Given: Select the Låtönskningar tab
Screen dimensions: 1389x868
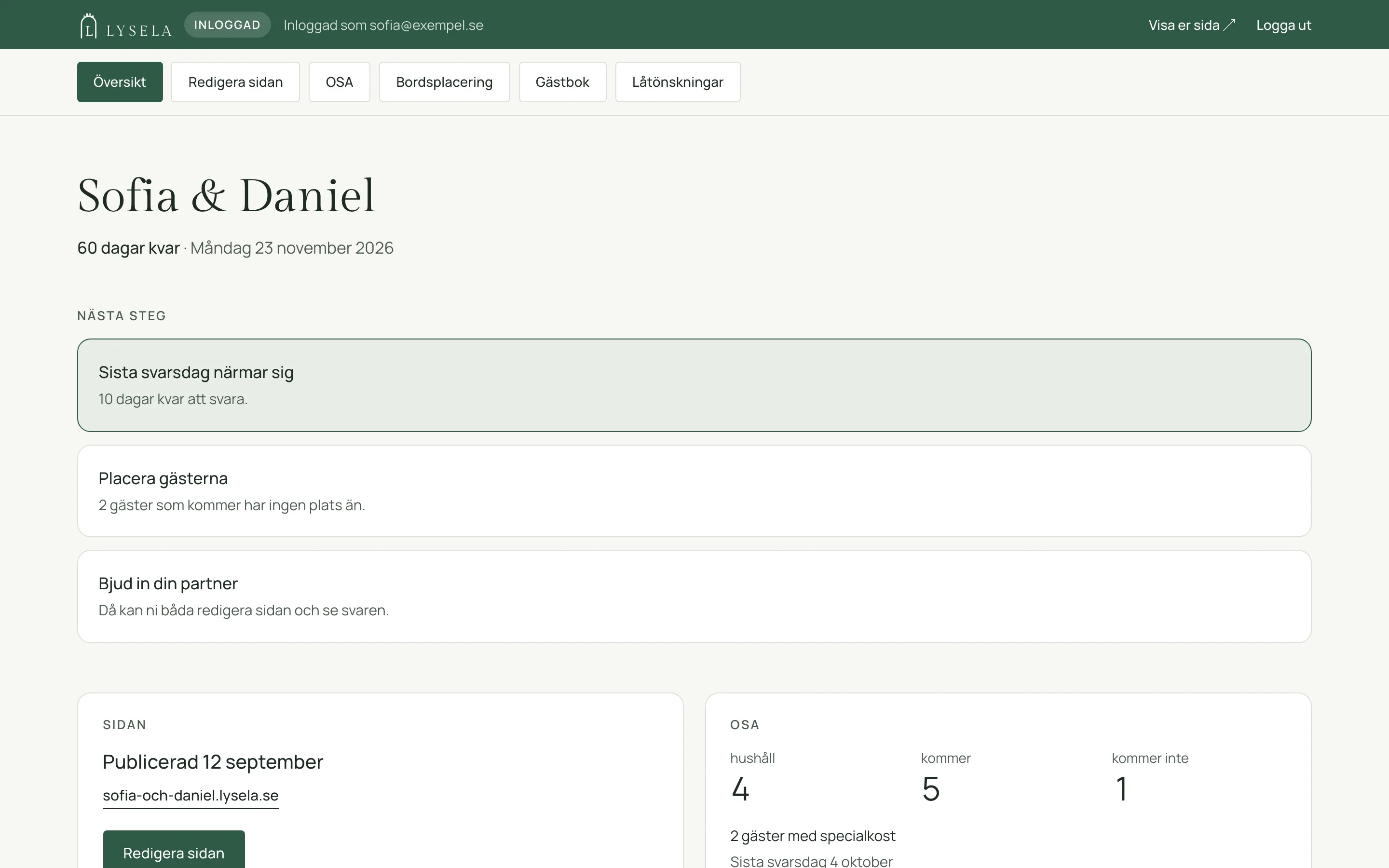Looking at the screenshot, I should 678,82.
